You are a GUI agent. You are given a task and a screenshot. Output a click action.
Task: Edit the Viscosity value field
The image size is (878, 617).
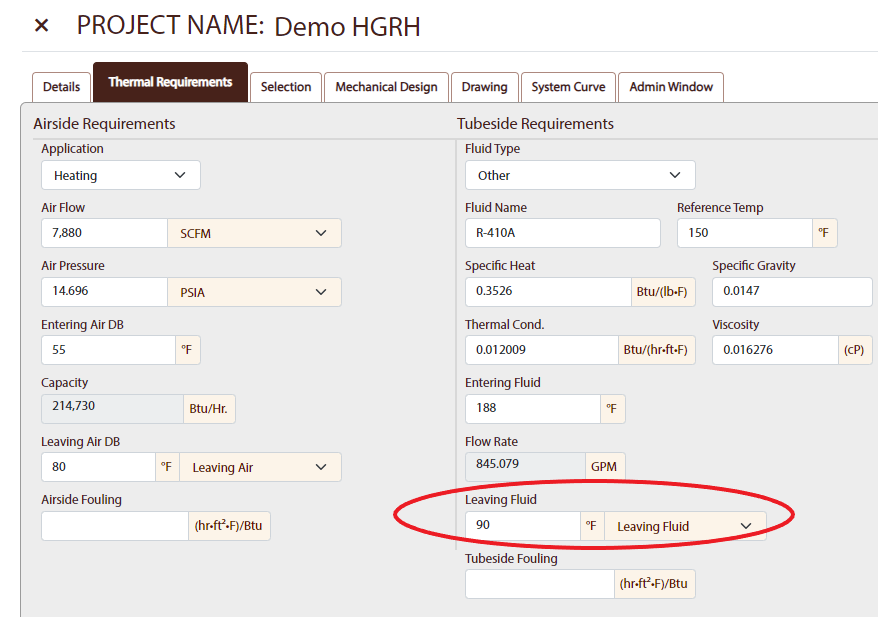pyautogui.click(x=774, y=350)
